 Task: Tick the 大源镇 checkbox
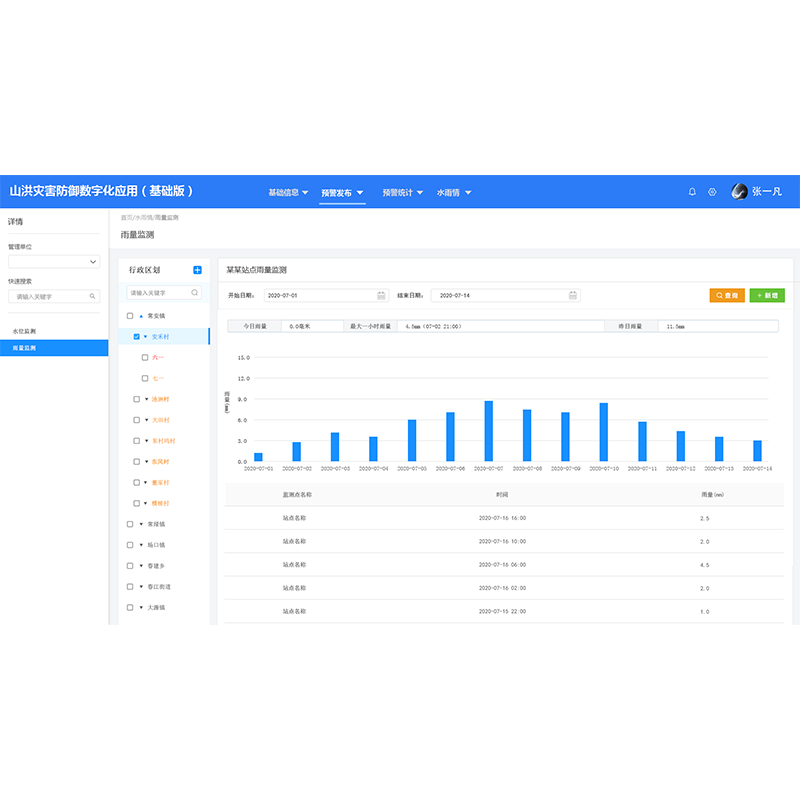(130, 607)
